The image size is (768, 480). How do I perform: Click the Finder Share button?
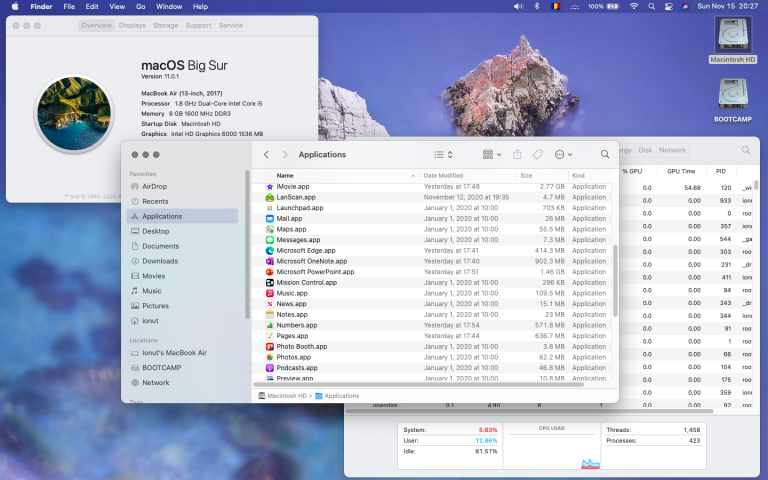517,154
